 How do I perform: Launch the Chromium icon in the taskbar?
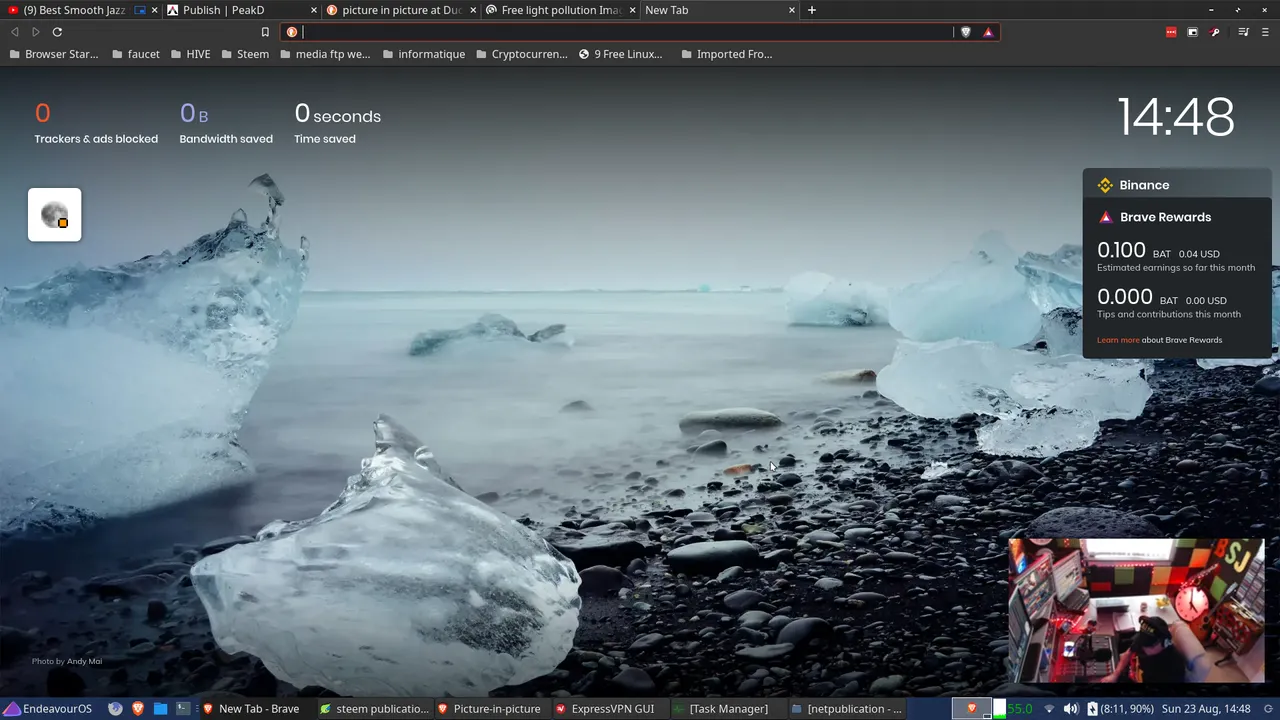(116, 709)
